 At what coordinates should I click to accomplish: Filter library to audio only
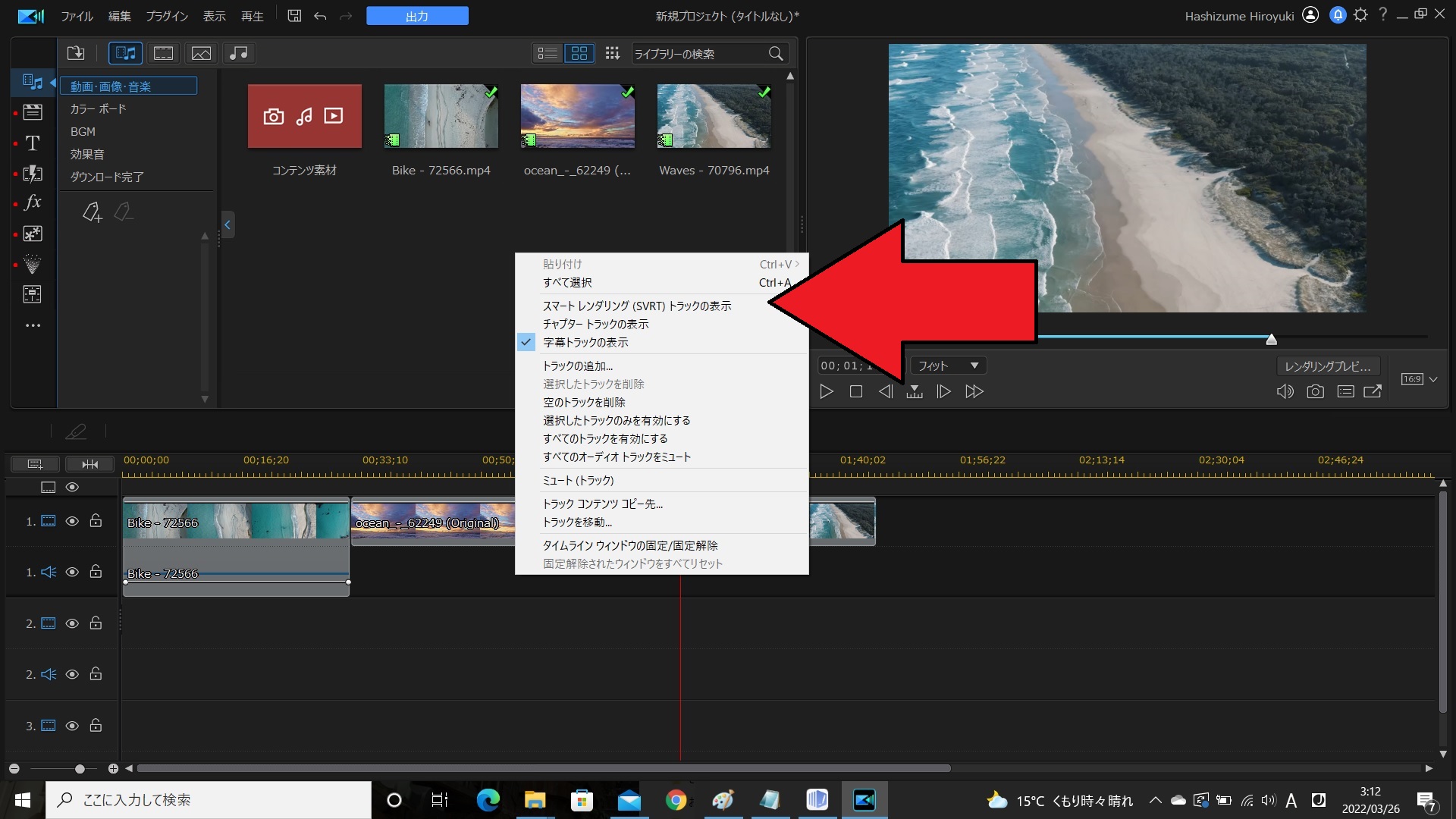coord(239,53)
